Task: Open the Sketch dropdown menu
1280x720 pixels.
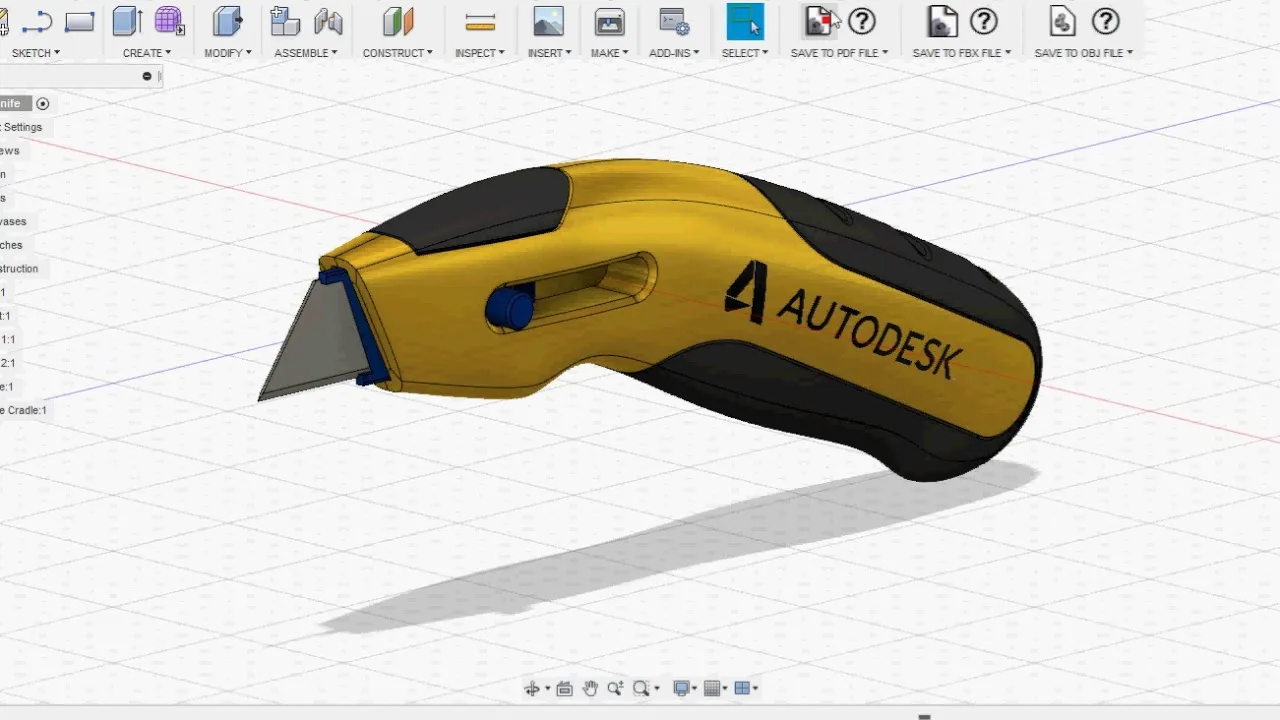Action: click(36, 53)
